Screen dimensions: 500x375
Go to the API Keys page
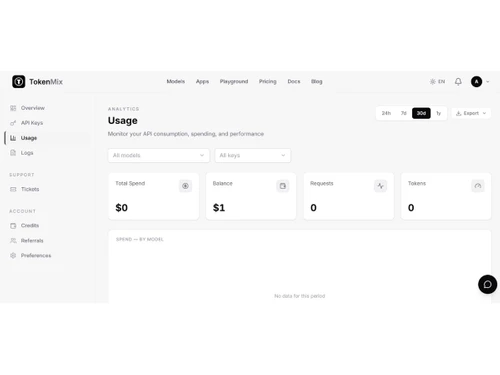coord(32,123)
